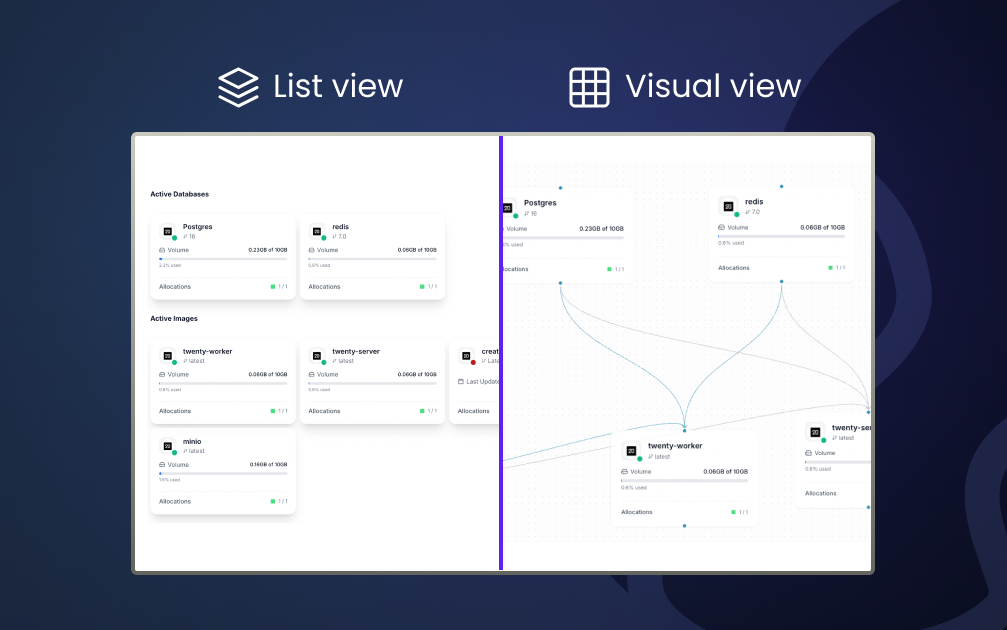Click the redis node icon in visual view
This screenshot has height=630, width=1007.
pyautogui.click(x=728, y=206)
